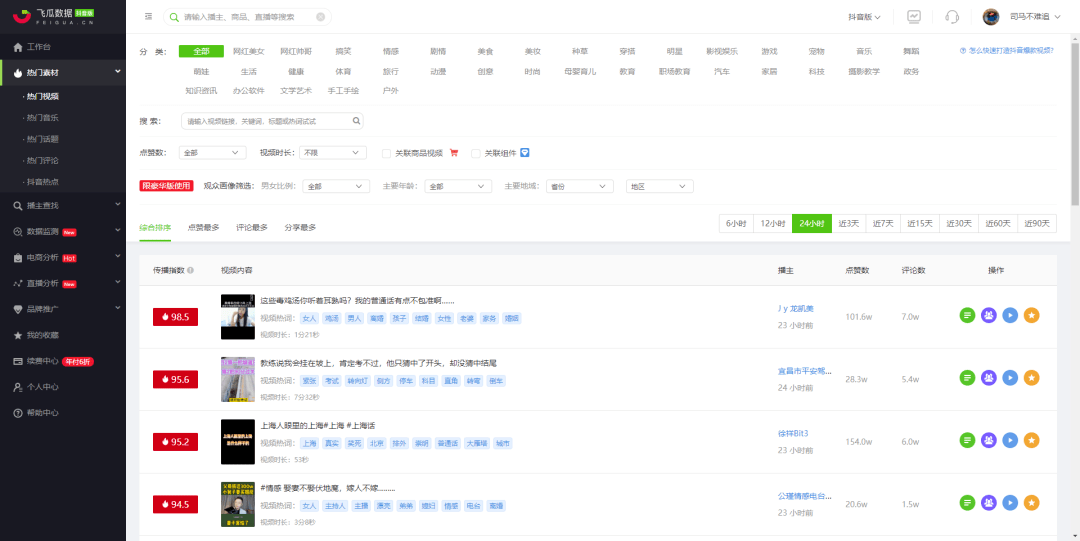This screenshot has height=541, width=1080.
Task: Open the 省份 region dropdown
Action: 579,186
